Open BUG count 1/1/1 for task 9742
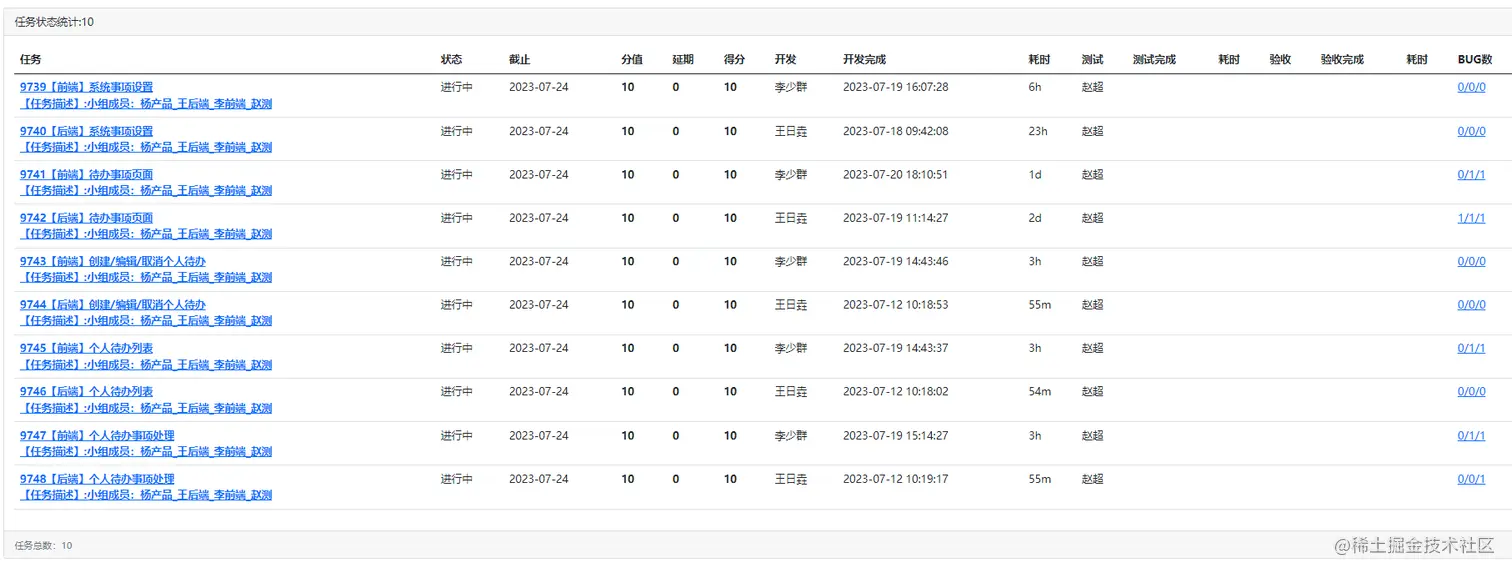This screenshot has width=1512, height=573. [x=1471, y=218]
